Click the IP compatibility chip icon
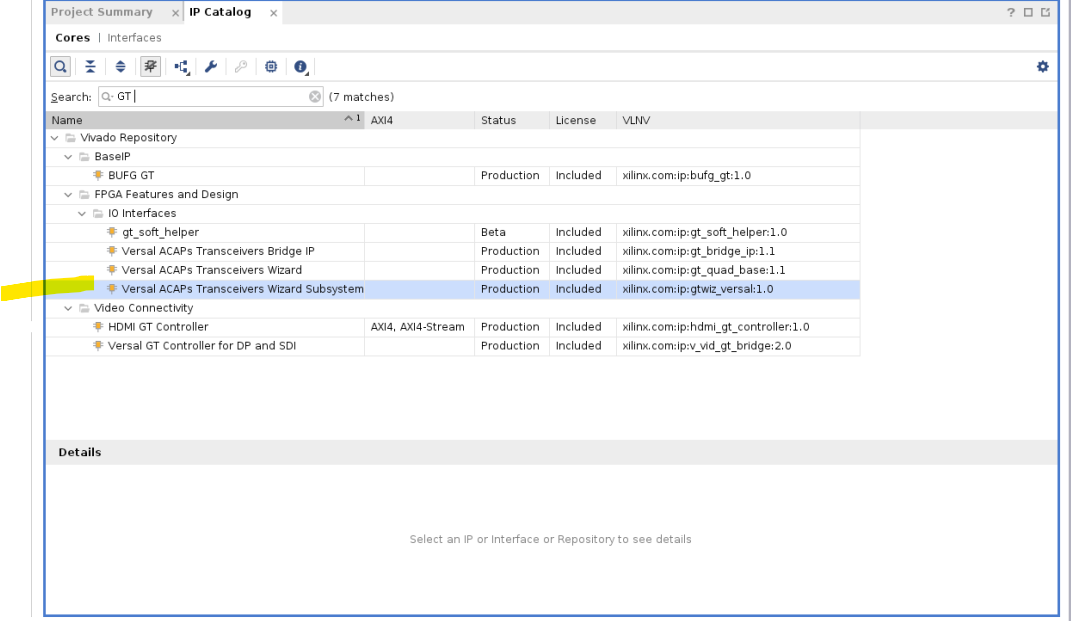The image size is (1071, 621). pyautogui.click(x=271, y=66)
